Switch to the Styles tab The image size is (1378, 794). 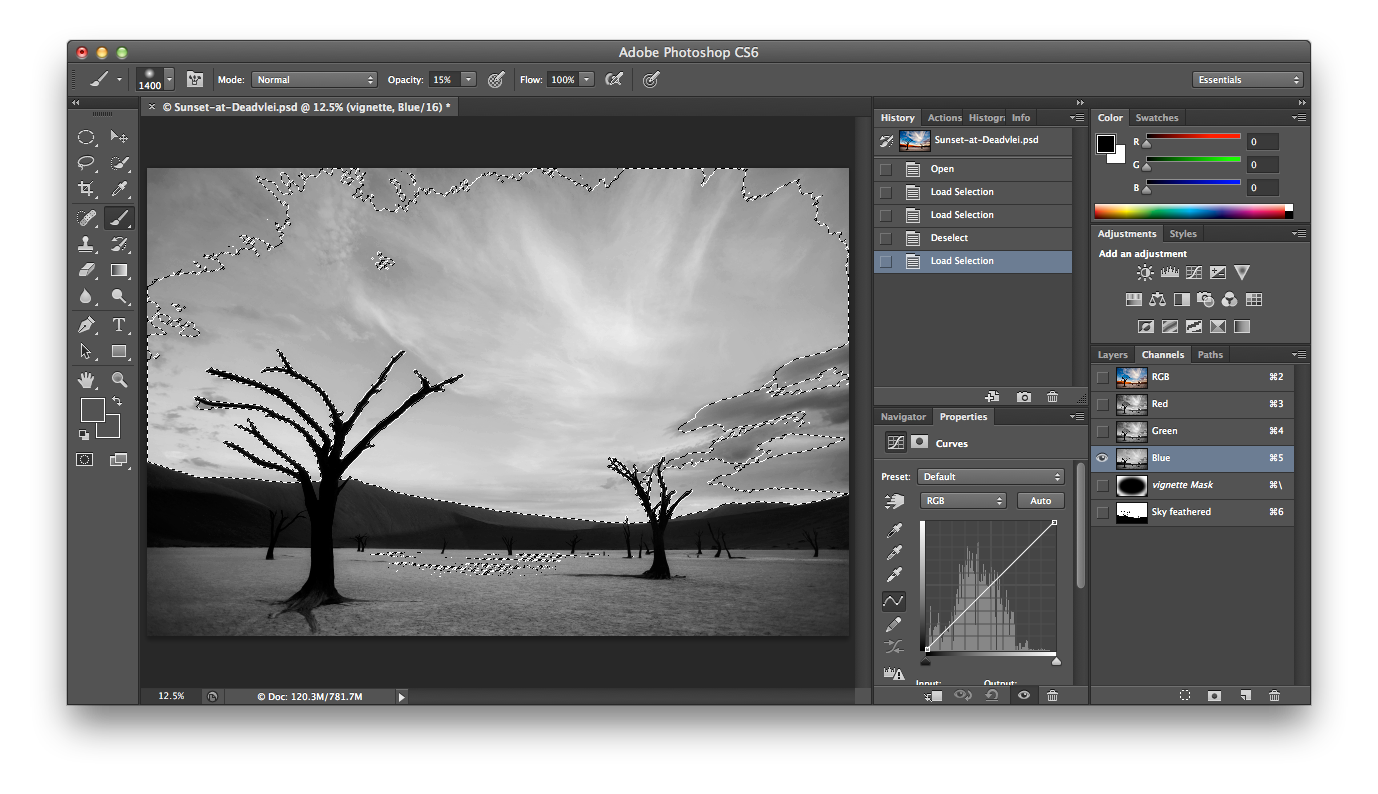pos(1183,234)
